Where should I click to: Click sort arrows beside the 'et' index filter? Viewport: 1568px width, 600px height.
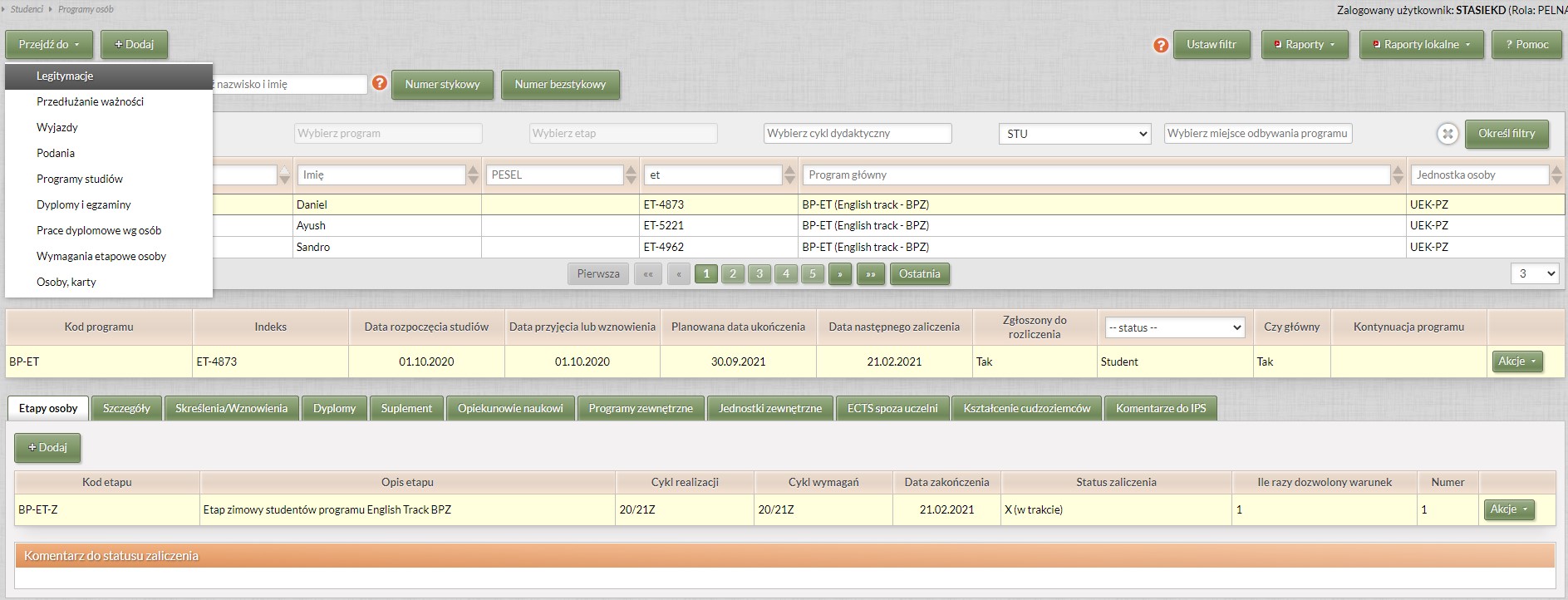pos(790,175)
